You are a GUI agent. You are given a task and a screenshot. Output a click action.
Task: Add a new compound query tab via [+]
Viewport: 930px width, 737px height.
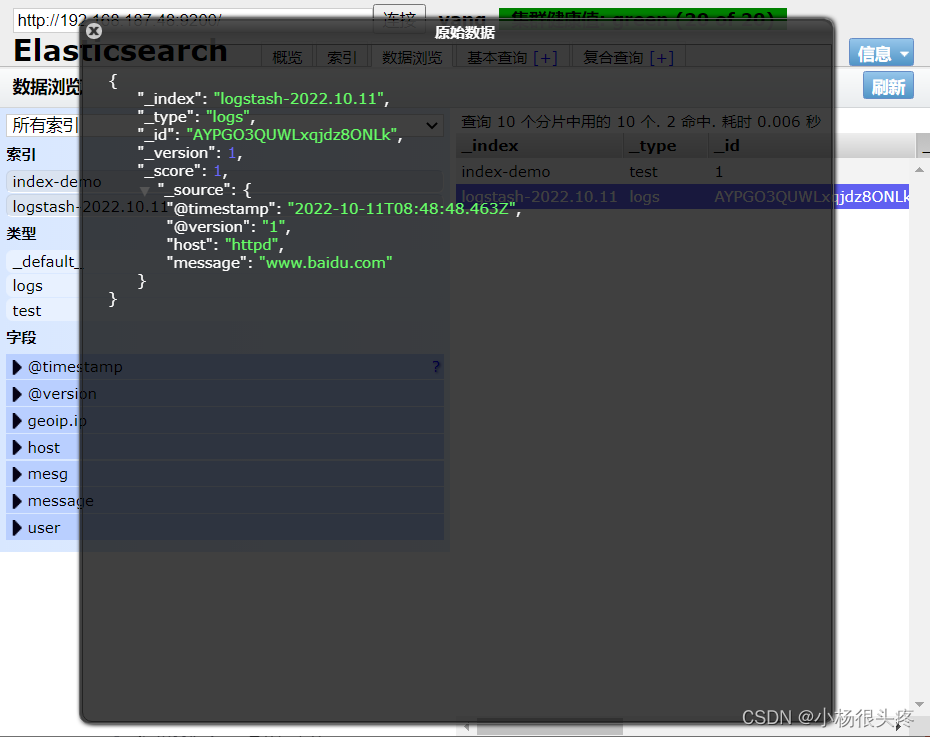[661, 58]
